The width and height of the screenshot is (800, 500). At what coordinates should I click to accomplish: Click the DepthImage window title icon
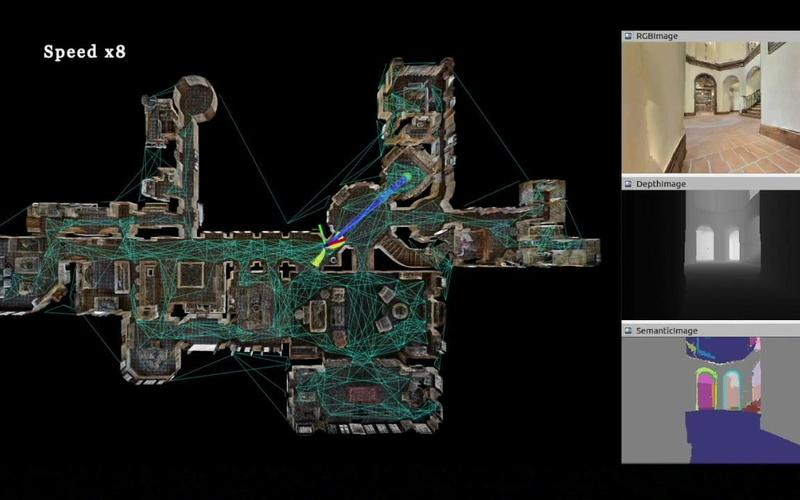[x=628, y=184]
